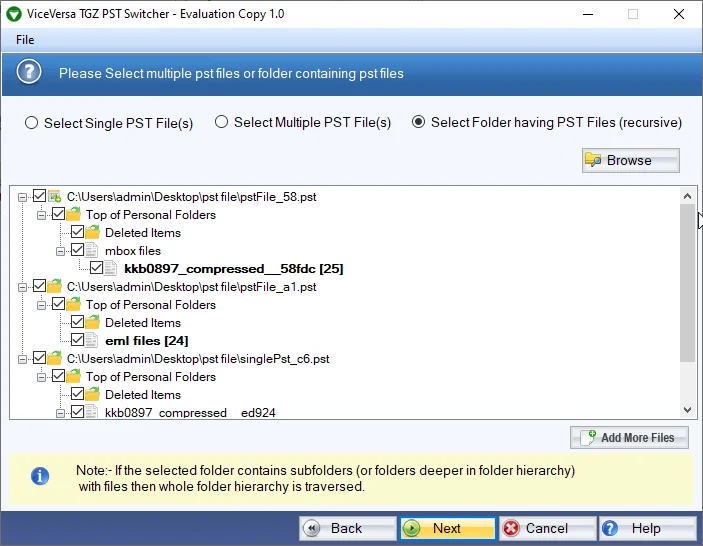
Task: Click the pstFile_a1.pst folder icon
Action: [x=54, y=286]
